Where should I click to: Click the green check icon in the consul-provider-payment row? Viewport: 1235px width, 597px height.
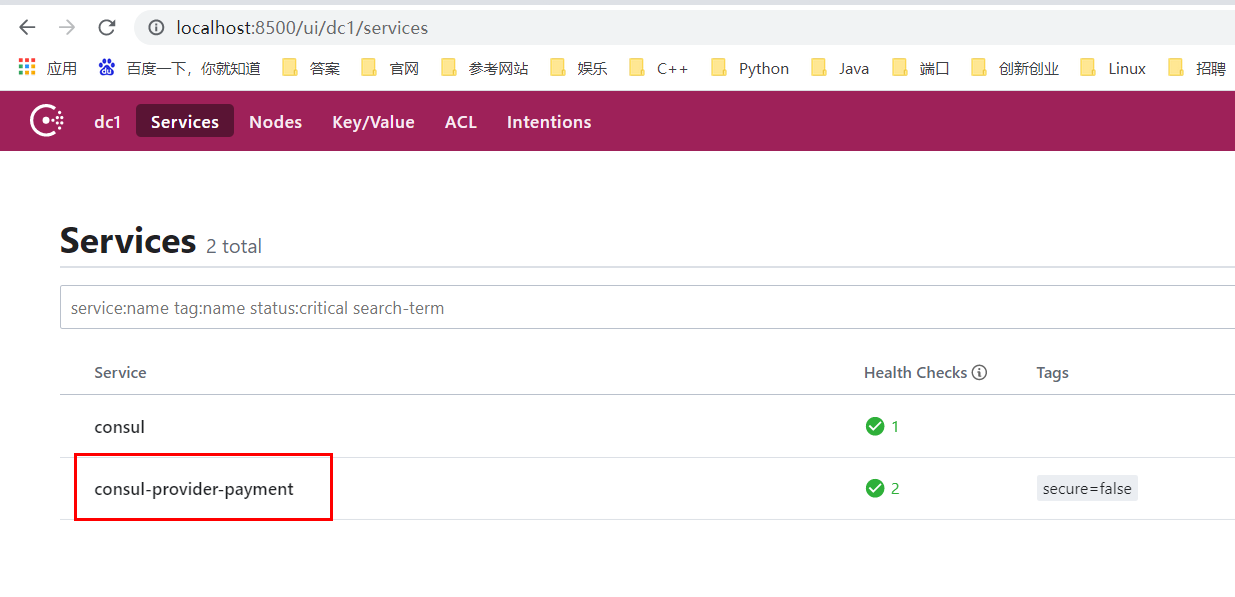point(875,488)
